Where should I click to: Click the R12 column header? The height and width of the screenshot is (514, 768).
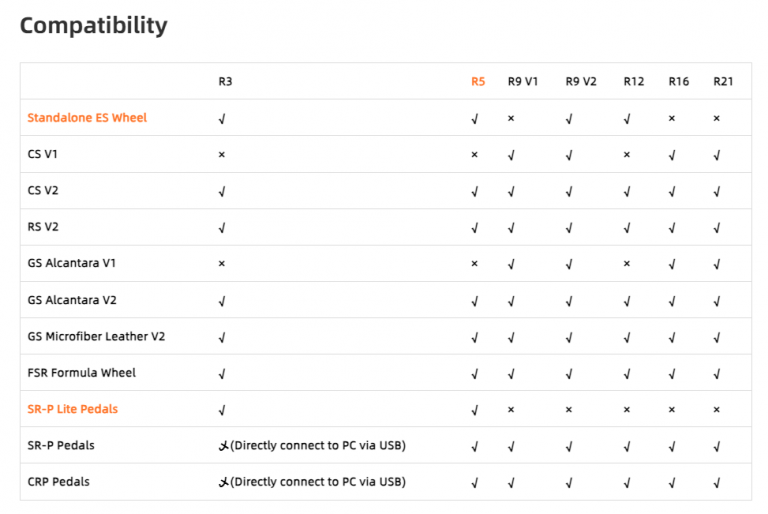634,81
